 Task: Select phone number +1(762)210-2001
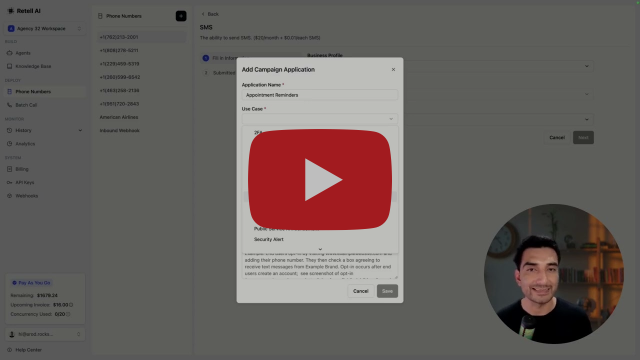141,37
